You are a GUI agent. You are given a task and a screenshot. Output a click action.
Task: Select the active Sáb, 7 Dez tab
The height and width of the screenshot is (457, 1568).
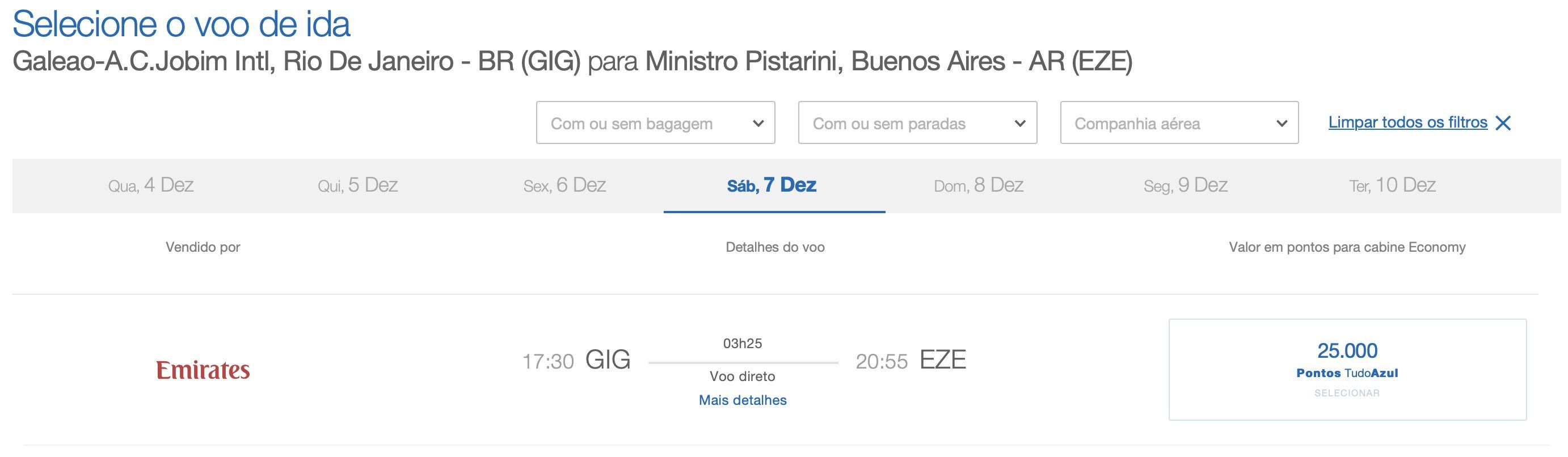(x=772, y=185)
